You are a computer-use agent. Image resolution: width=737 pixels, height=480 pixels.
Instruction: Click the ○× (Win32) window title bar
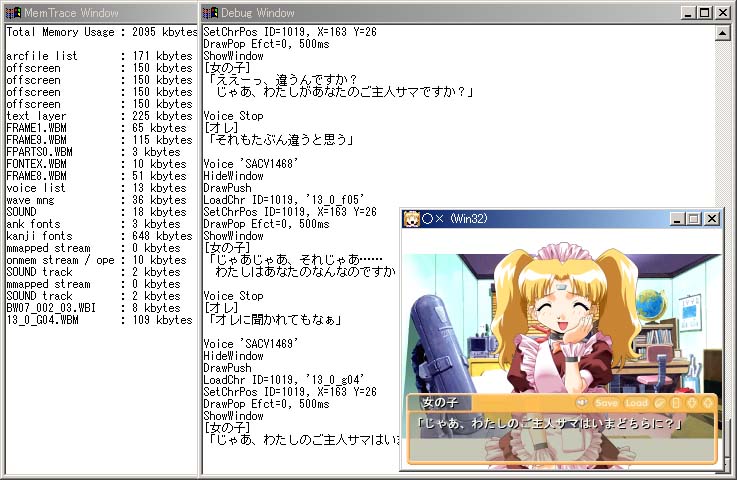pyautogui.click(x=562, y=219)
